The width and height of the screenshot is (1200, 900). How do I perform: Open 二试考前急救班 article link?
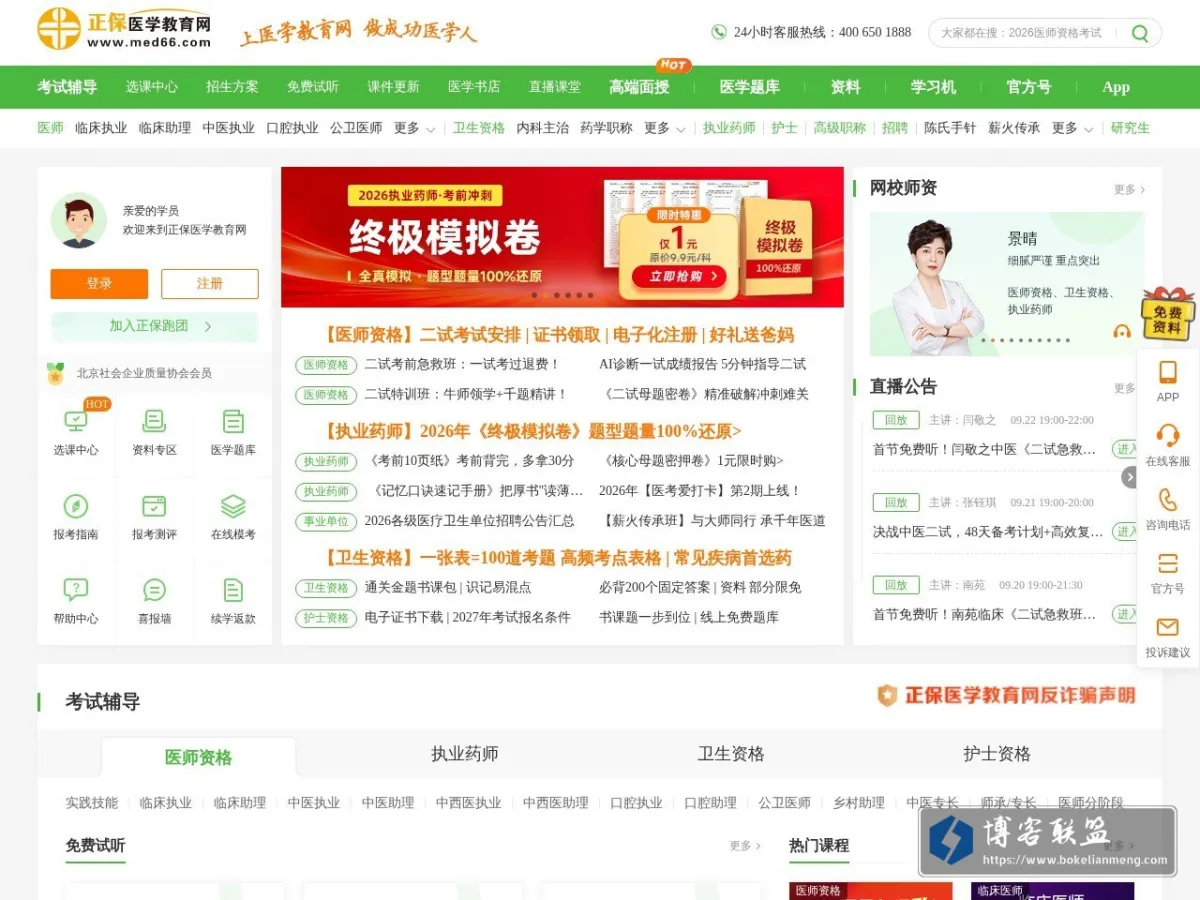tap(462, 365)
